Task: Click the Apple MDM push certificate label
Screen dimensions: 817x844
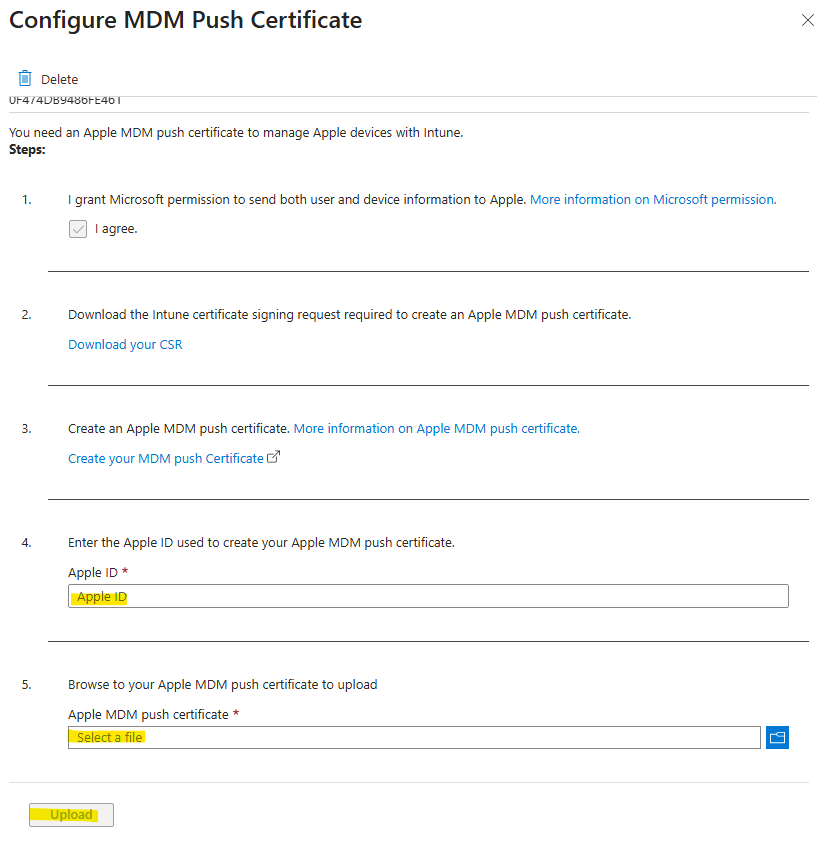Action: [148, 714]
